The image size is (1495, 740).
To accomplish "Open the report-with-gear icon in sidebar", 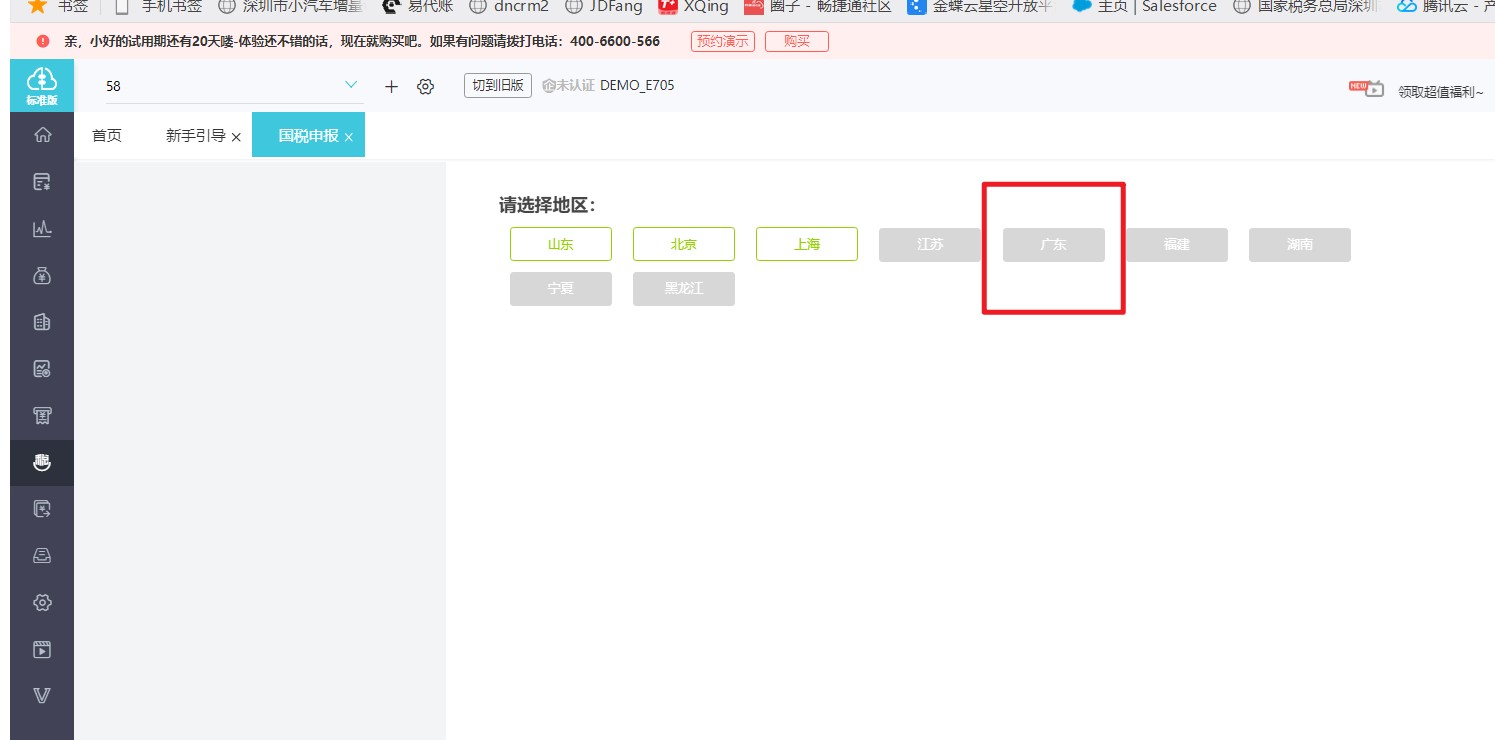I will pos(42,369).
